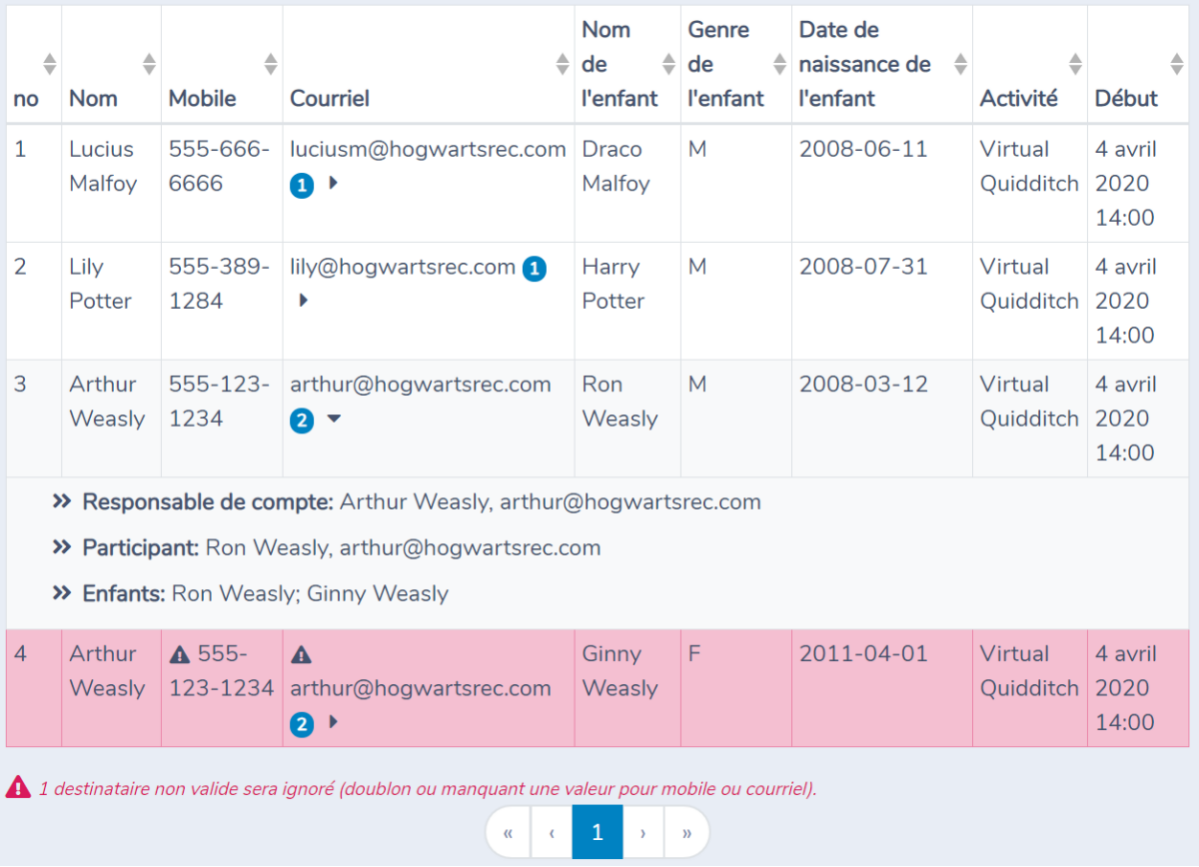This screenshot has width=1199, height=867.
Task: Click child name Harry Potter
Action: point(612,284)
